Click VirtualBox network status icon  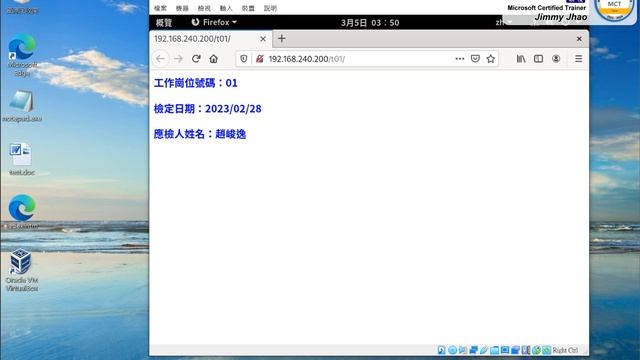[473, 350]
